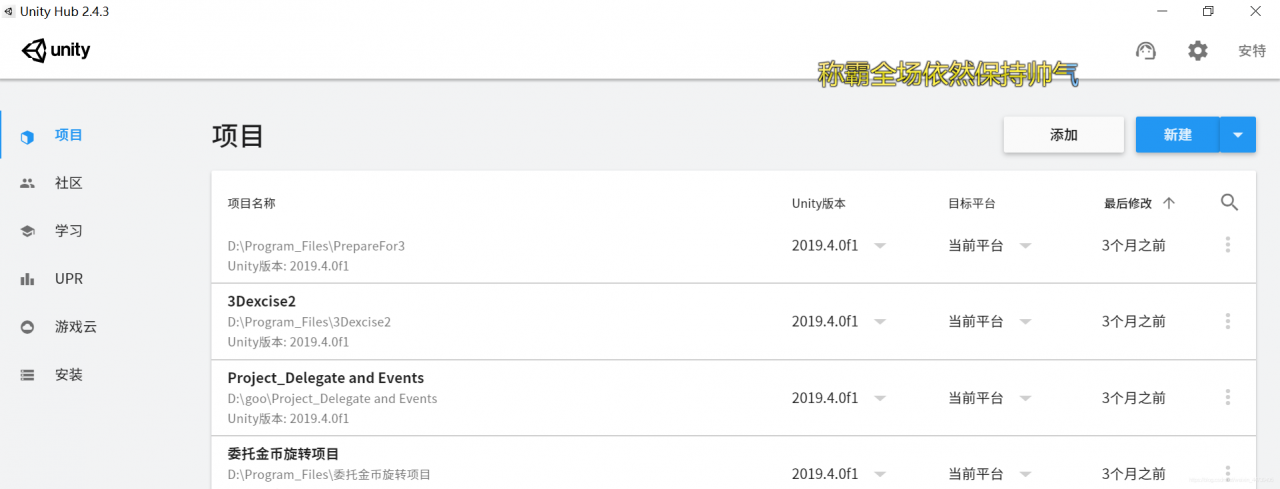This screenshot has width=1280, height=489.
Task: Open target platform dropdown for Project_Delegate and Events
Action: [x=1025, y=398]
